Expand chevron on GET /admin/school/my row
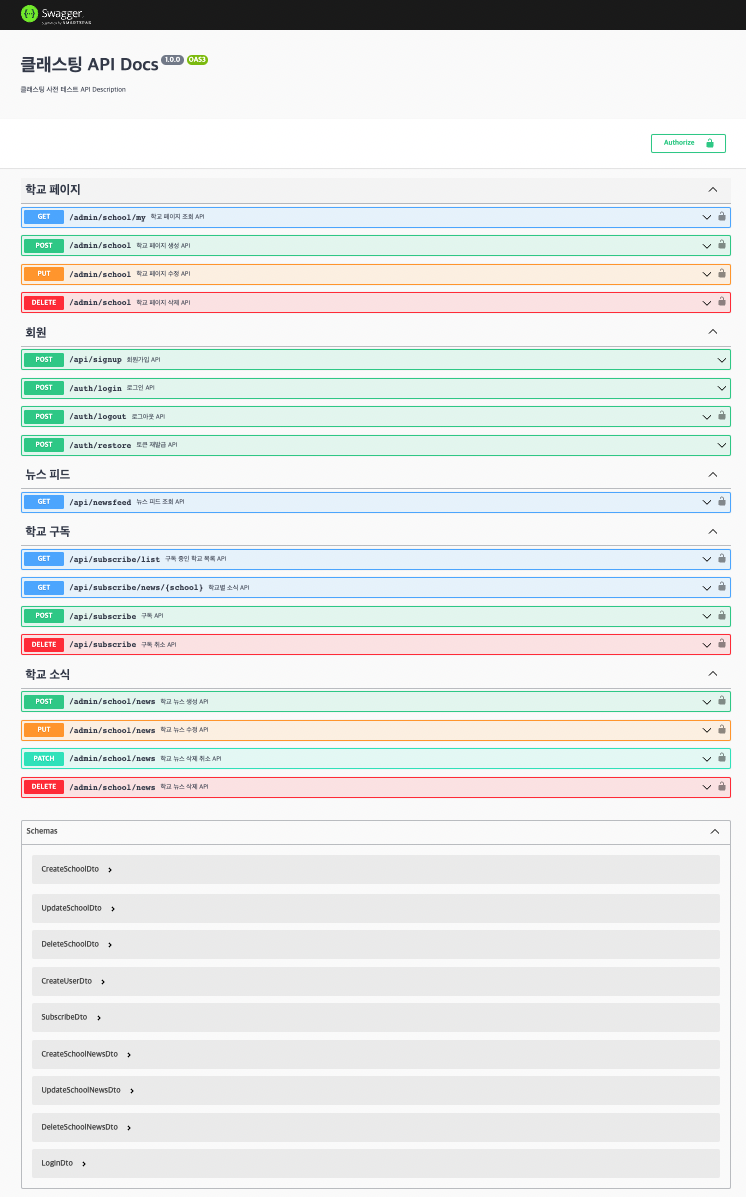 tap(707, 217)
